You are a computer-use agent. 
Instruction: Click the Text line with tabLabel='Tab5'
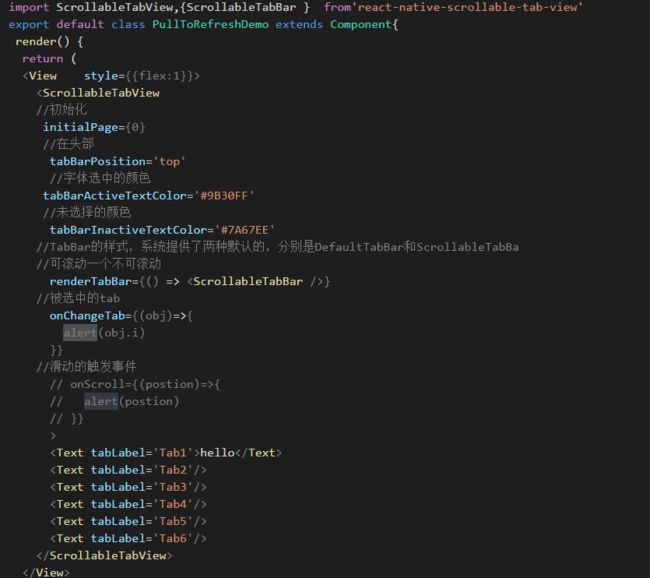[129, 521]
